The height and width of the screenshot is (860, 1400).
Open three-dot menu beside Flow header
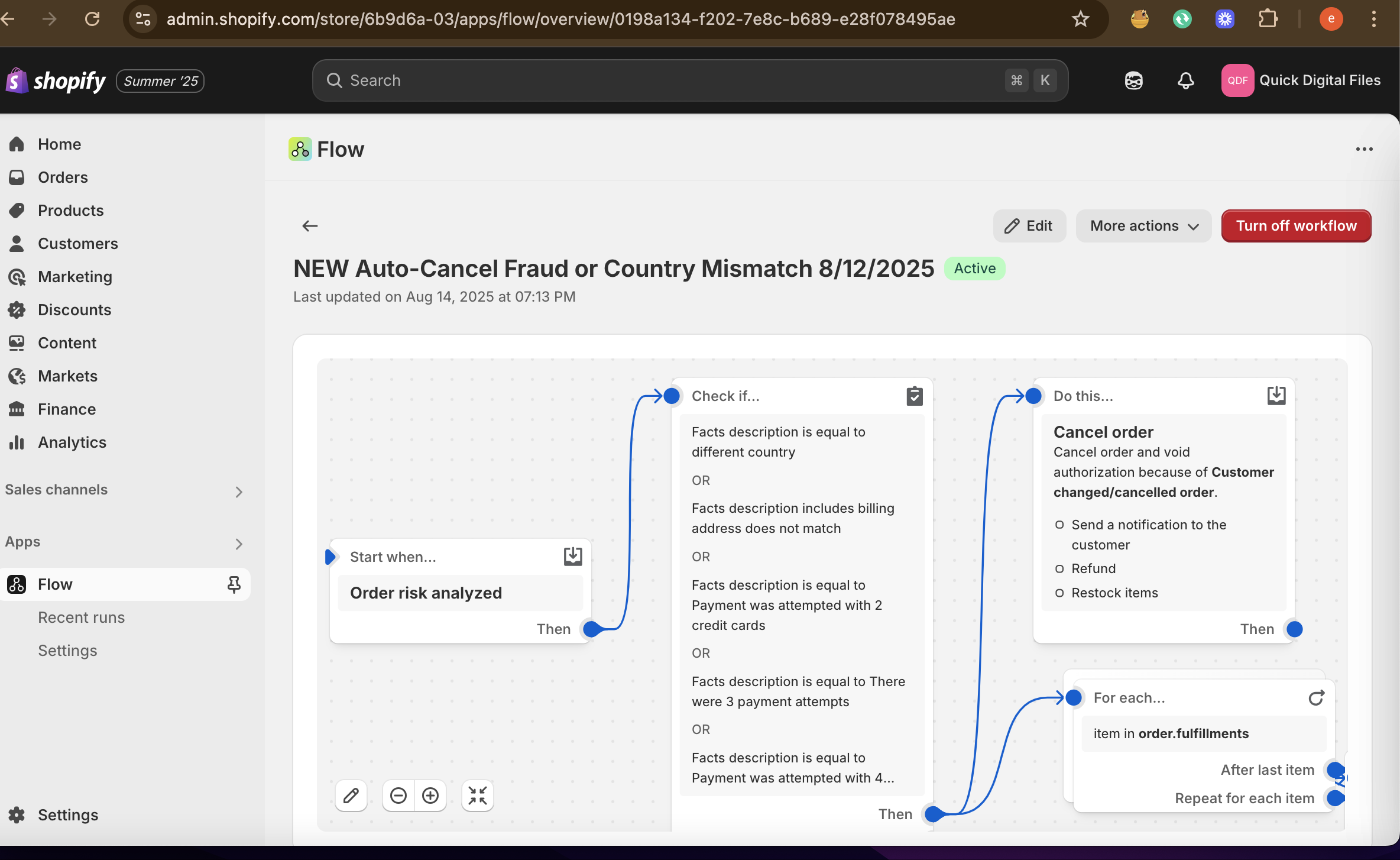click(x=1364, y=149)
